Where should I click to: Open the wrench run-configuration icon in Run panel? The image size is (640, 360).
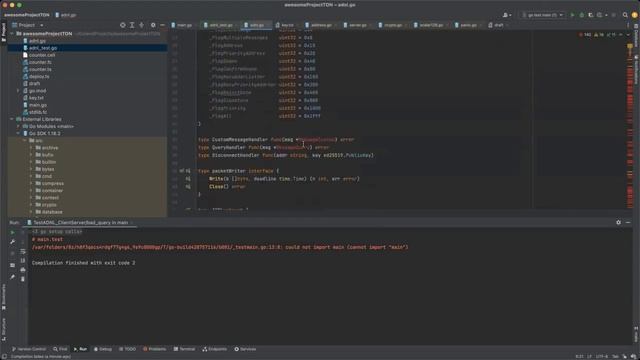(x=13, y=242)
